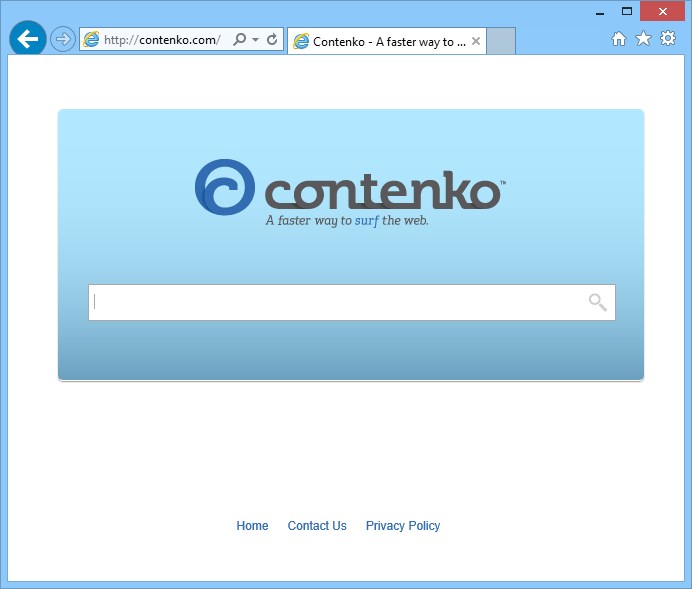Maximize the browser window
692x589 pixels.
point(627,11)
